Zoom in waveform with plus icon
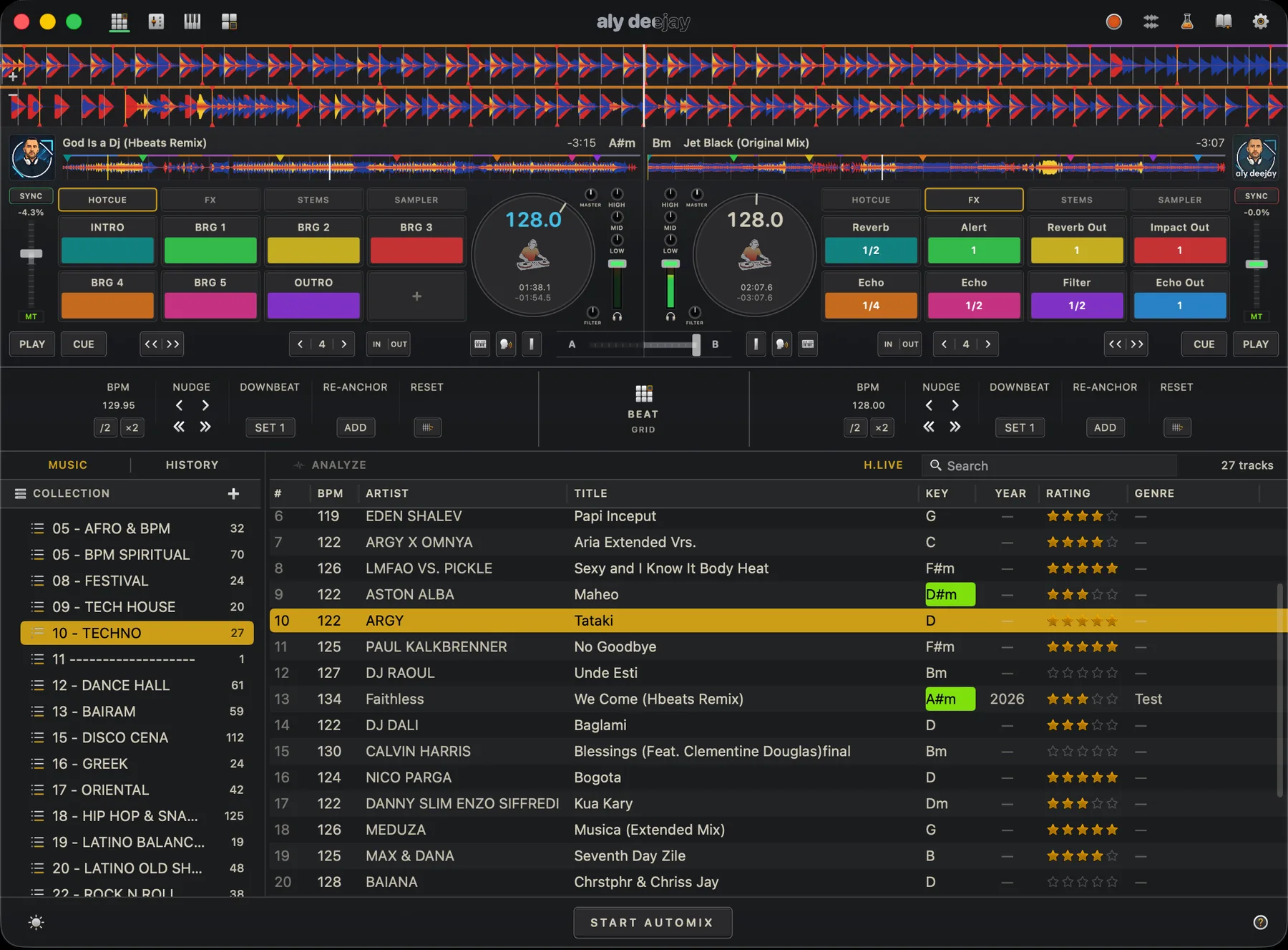 click(x=12, y=75)
